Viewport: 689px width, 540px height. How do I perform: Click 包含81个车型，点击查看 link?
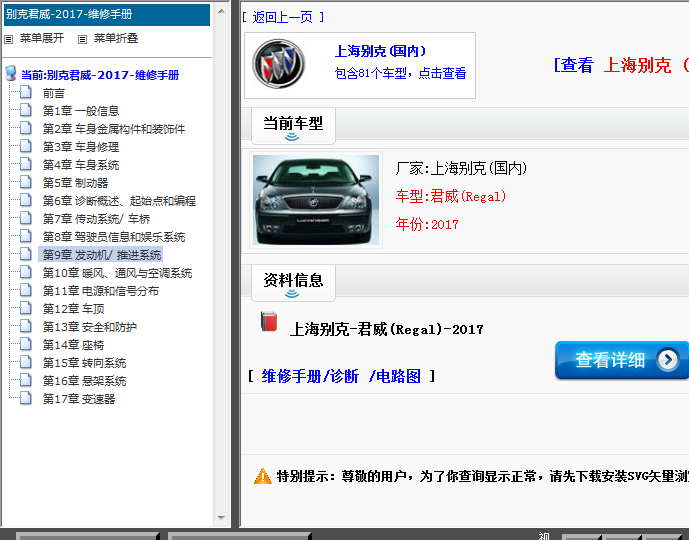pos(400,73)
